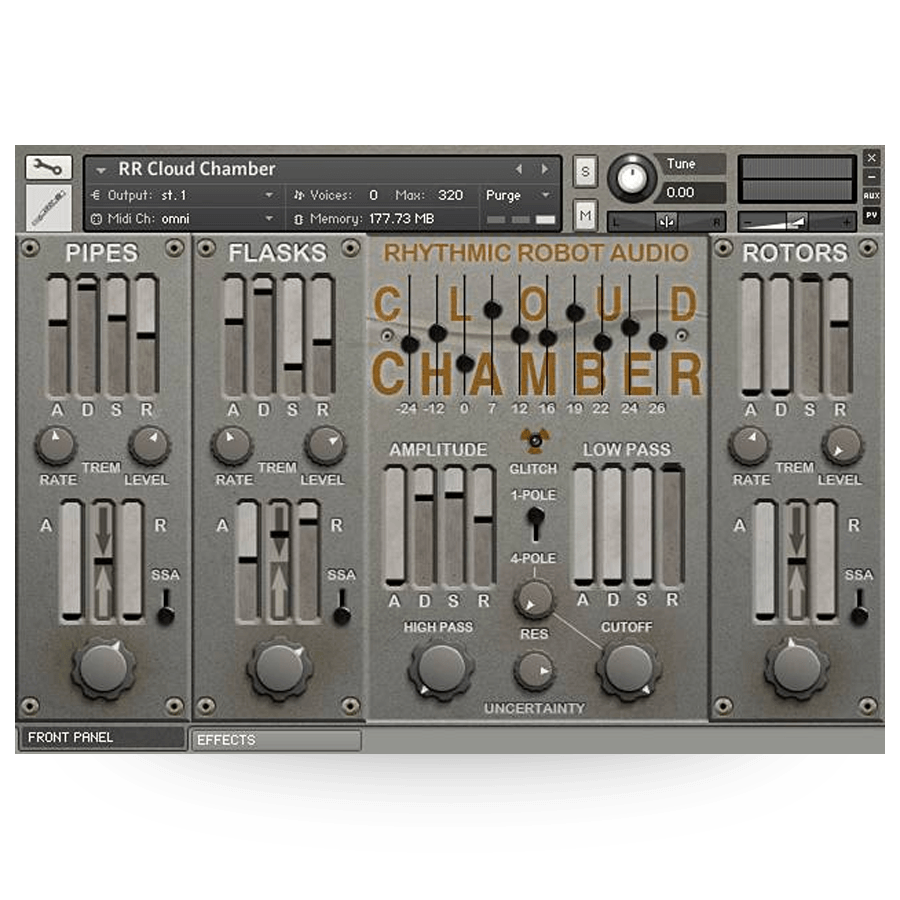Click the instrument thumbnail icon below the wrench
900x900 pixels.
click(49, 207)
